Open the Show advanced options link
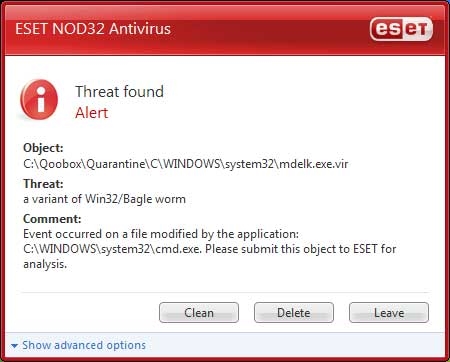Screen dimensions: 450x362 (84, 345)
